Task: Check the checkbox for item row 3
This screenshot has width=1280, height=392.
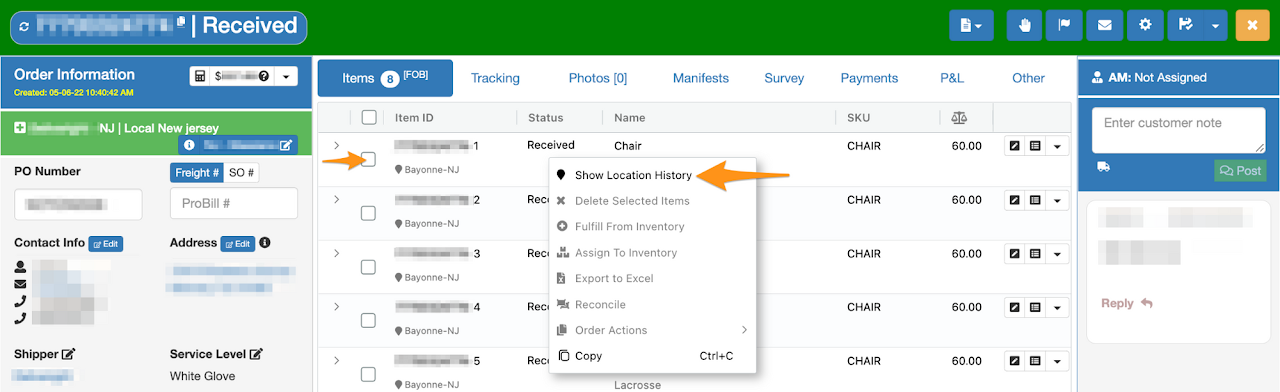Action: pos(368,267)
